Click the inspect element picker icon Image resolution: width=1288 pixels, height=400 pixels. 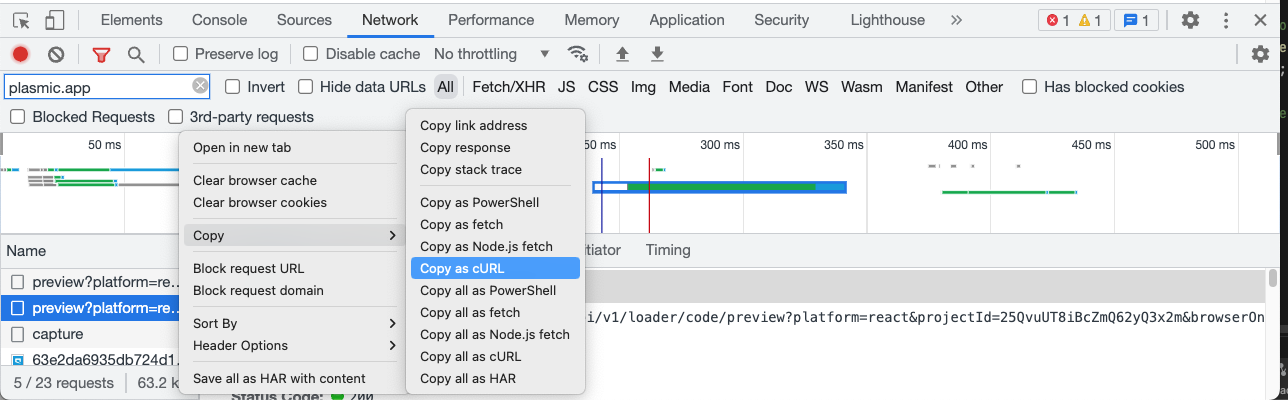[22, 20]
